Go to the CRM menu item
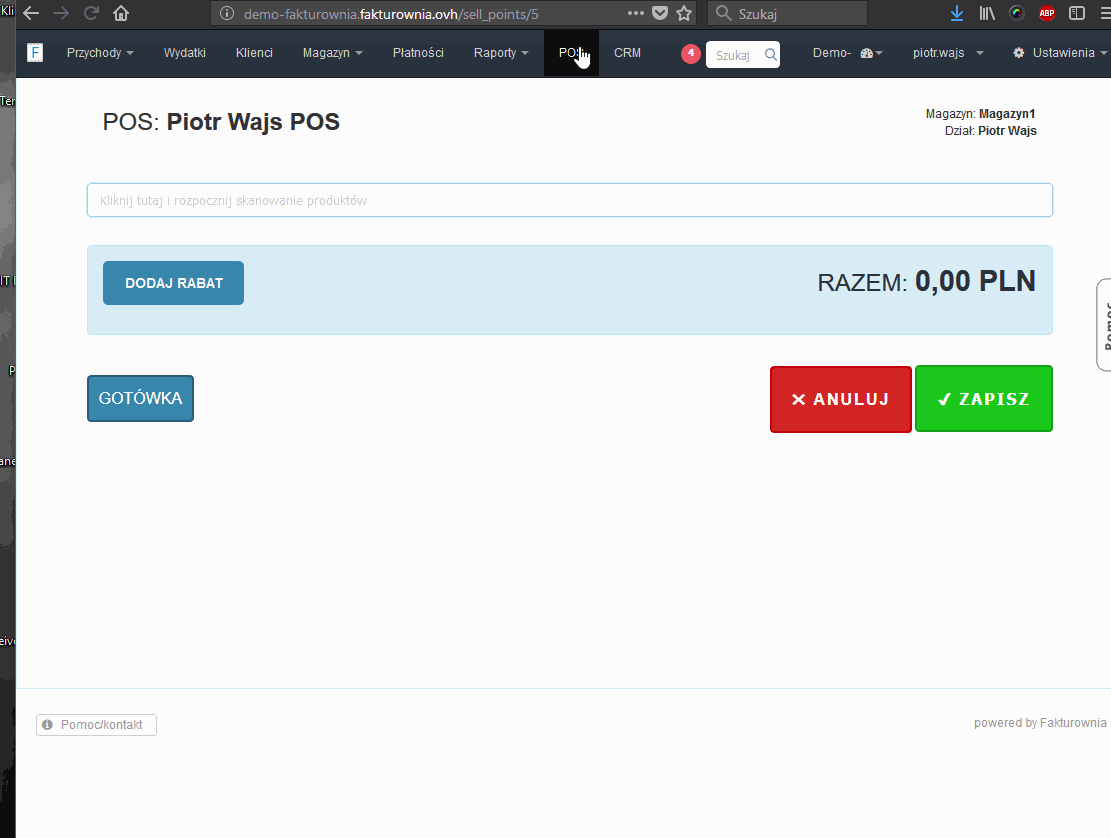Viewport: 1111px width, 838px height. [x=627, y=53]
